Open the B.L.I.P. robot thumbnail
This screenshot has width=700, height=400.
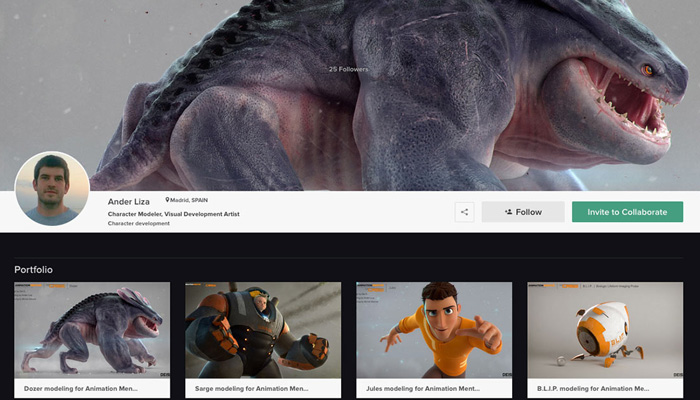point(605,330)
